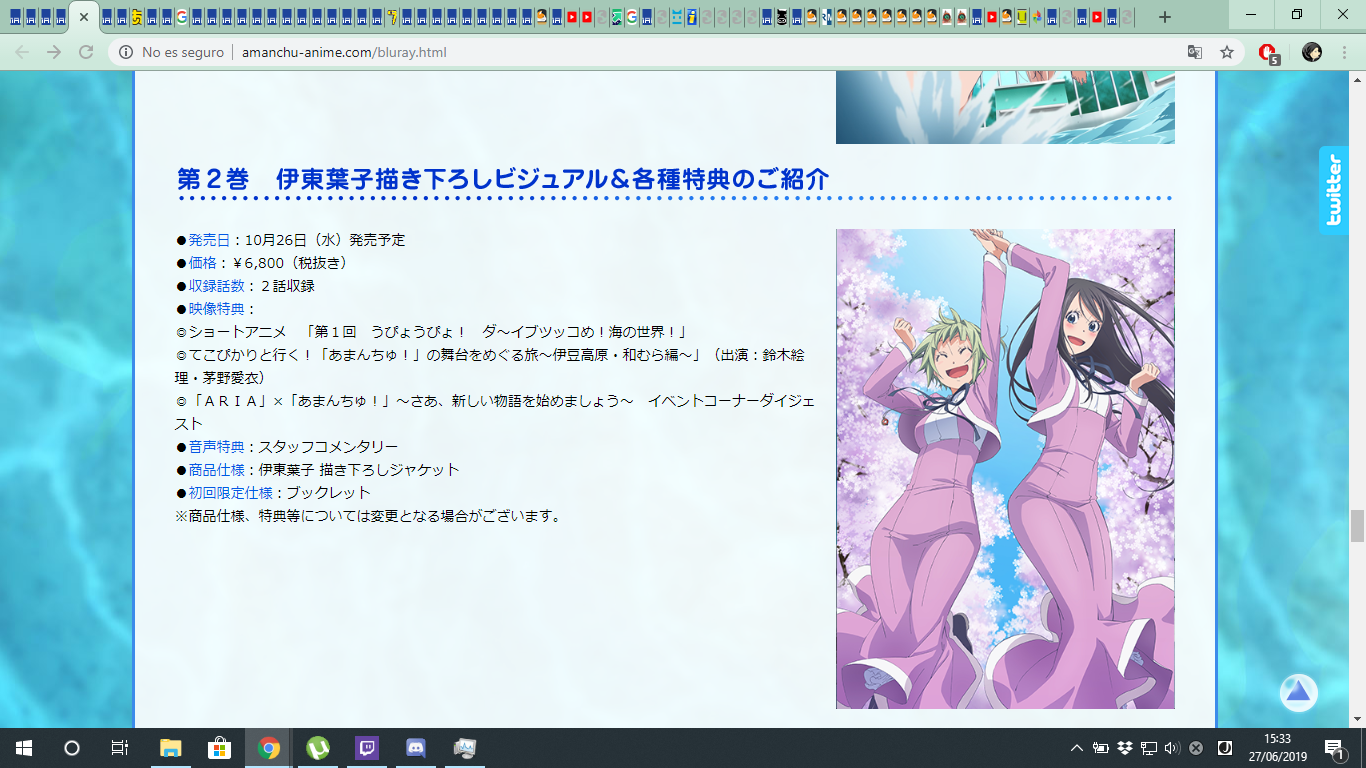
Task: Click the Volume 2 cherry blossom illustration
Action: click(x=1005, y=468)
